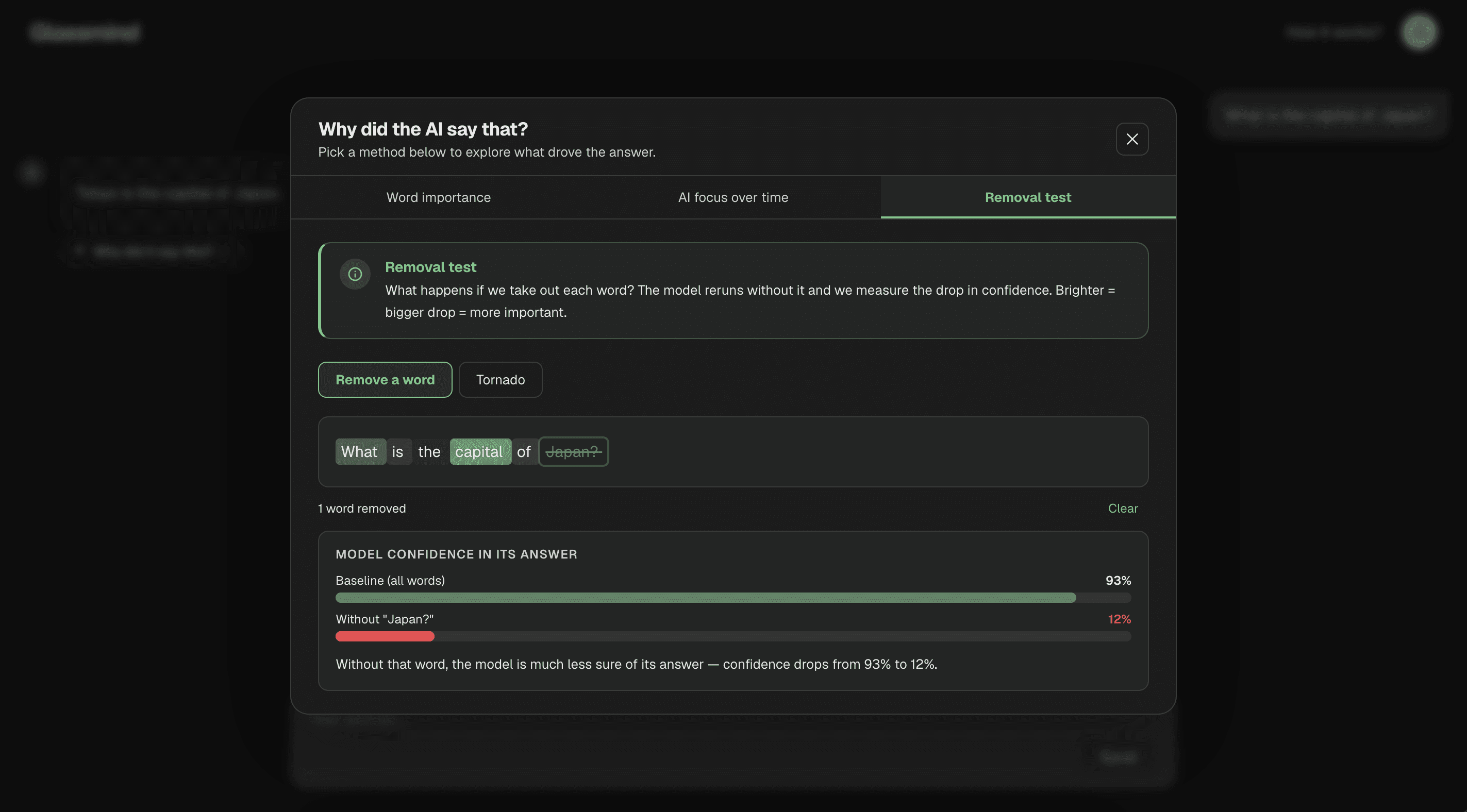Screen dimensions: 1467x812
Task: Switch to the Word importance tab
Action: 439,197
